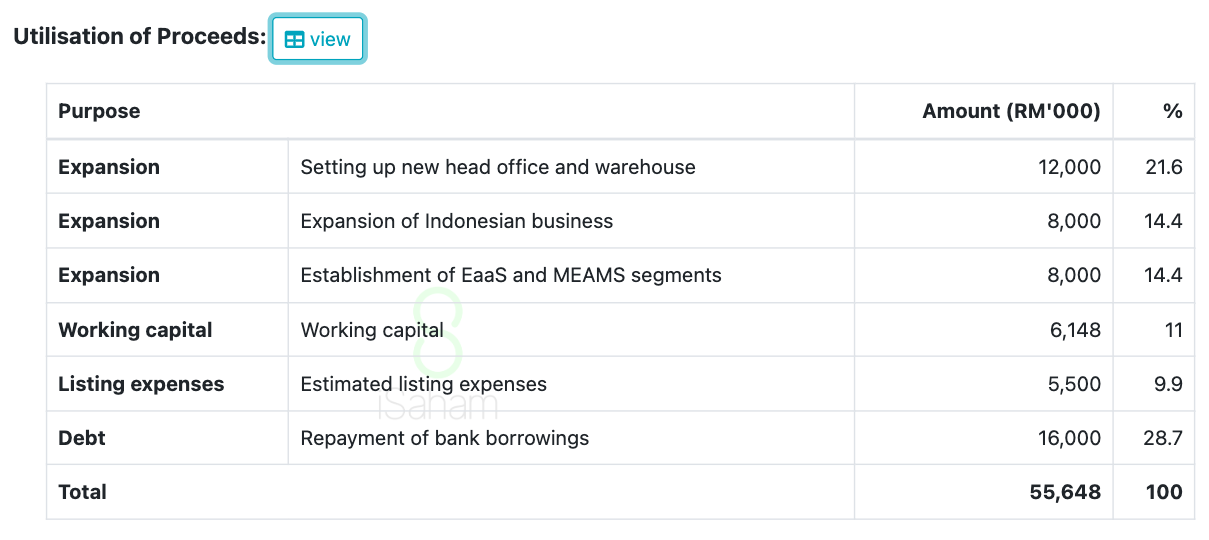Click the "Purpose" column header
The width and height of the screenshot is (1209, 540).
pos(99,111)
